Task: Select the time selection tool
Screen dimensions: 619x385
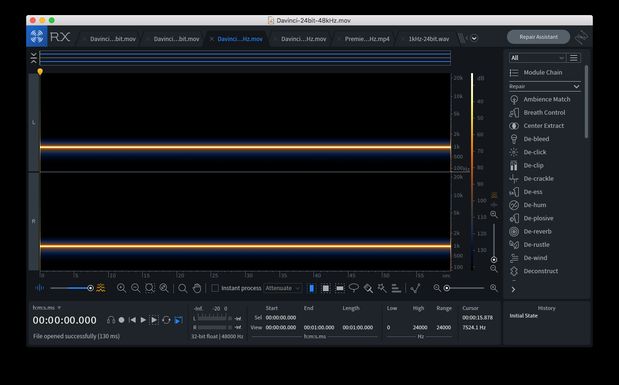Action: coord(311,288)
